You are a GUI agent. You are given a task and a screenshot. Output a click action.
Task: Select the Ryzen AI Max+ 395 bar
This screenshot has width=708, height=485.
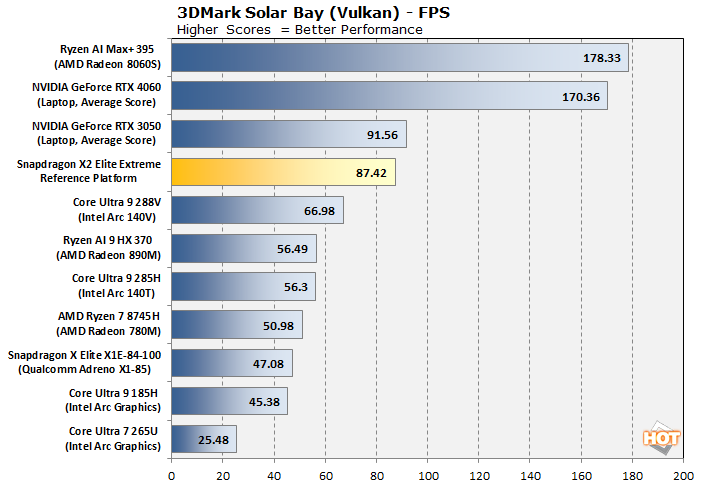point(399,58)
